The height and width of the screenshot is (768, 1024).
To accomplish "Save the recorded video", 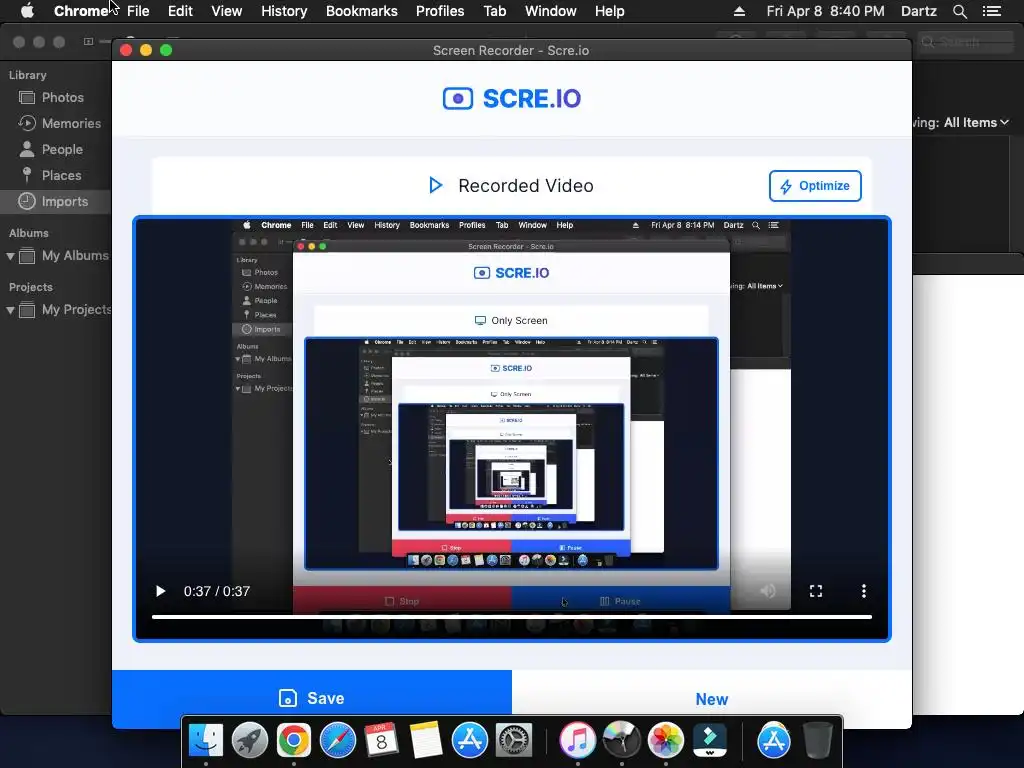I will (312, 698).
